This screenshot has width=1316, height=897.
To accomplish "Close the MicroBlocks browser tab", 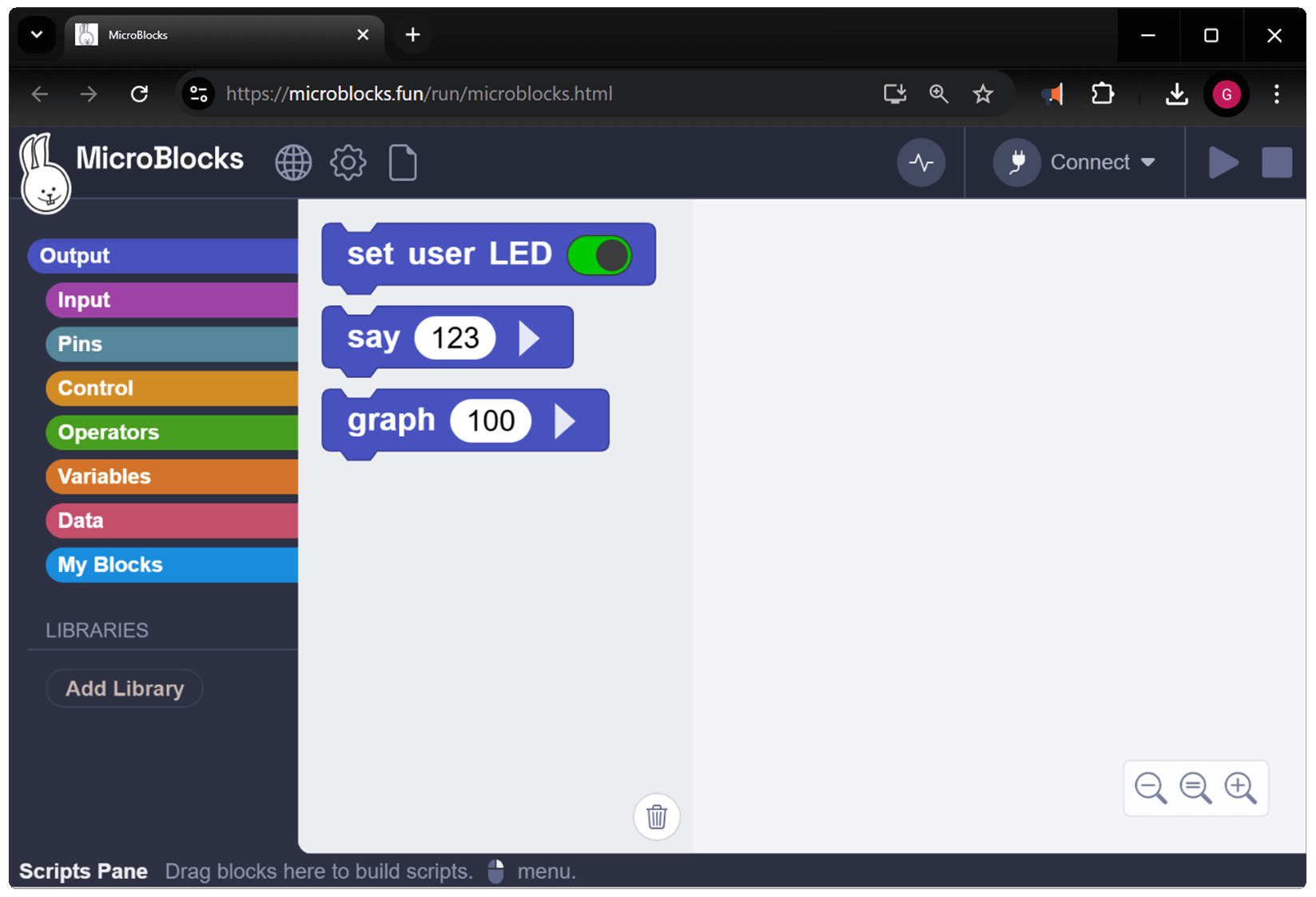I will [363, 35].
